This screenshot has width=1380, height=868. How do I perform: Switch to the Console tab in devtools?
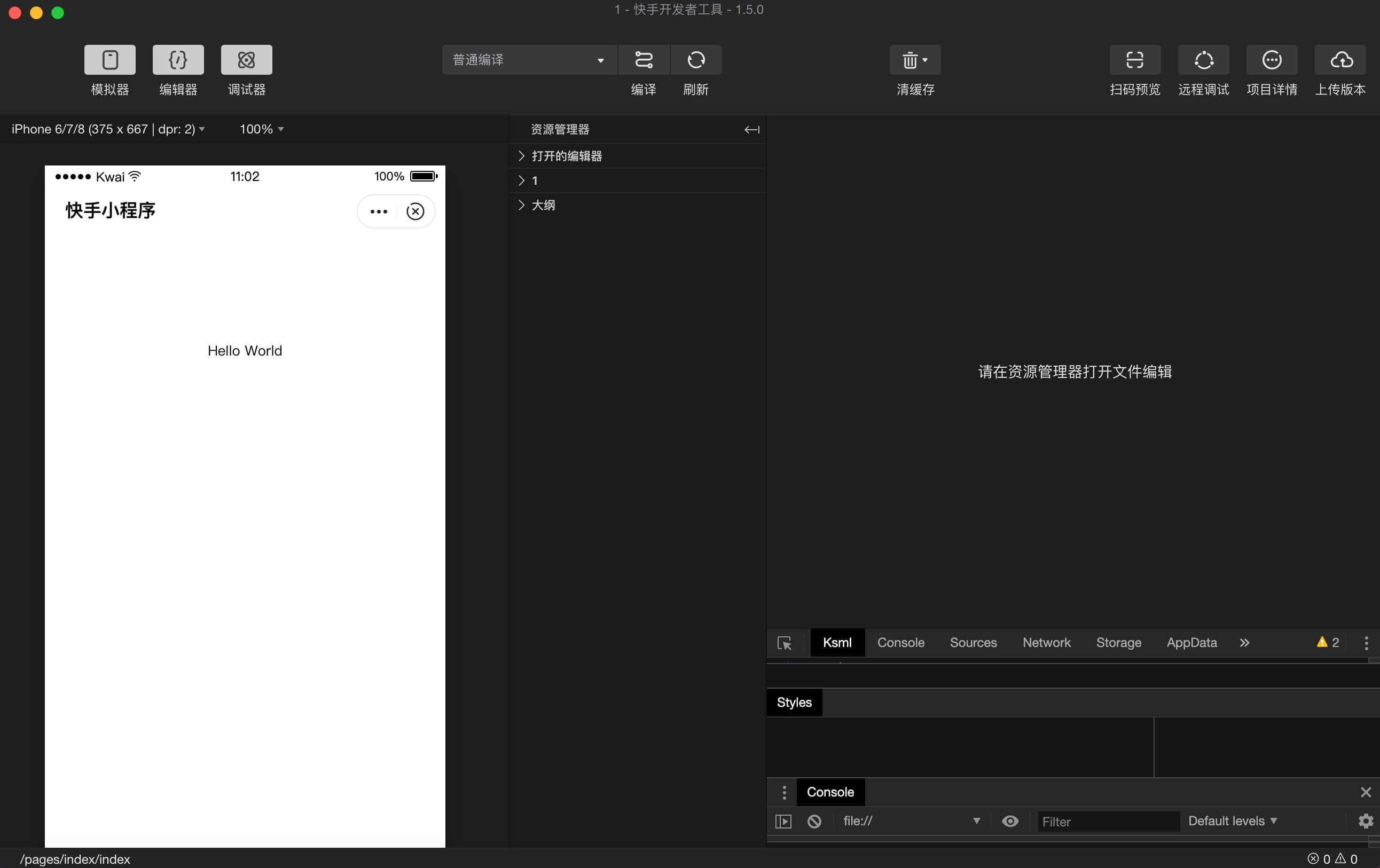click(x=900, y=643)
